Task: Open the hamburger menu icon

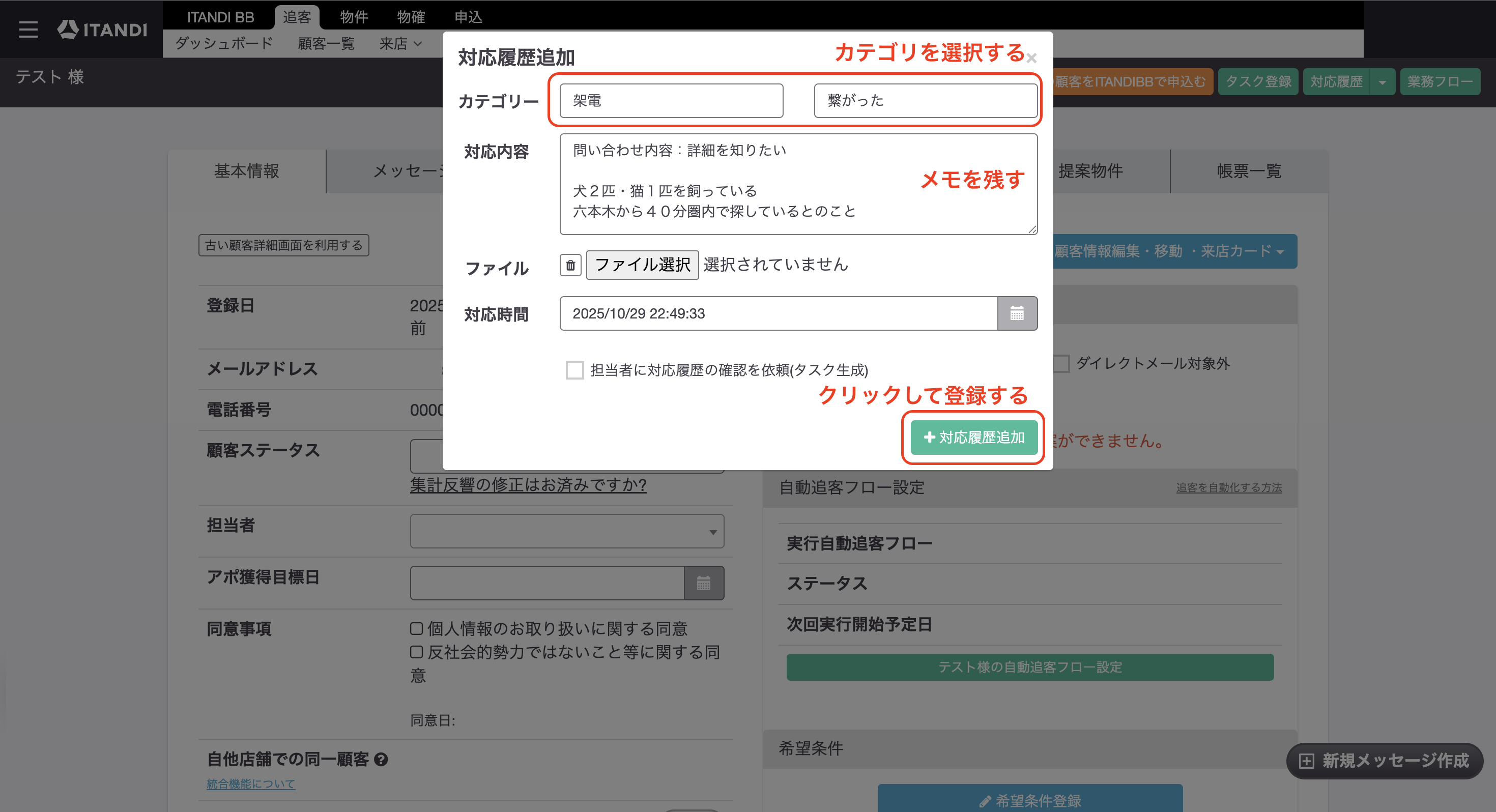Action: coord(28,29)
